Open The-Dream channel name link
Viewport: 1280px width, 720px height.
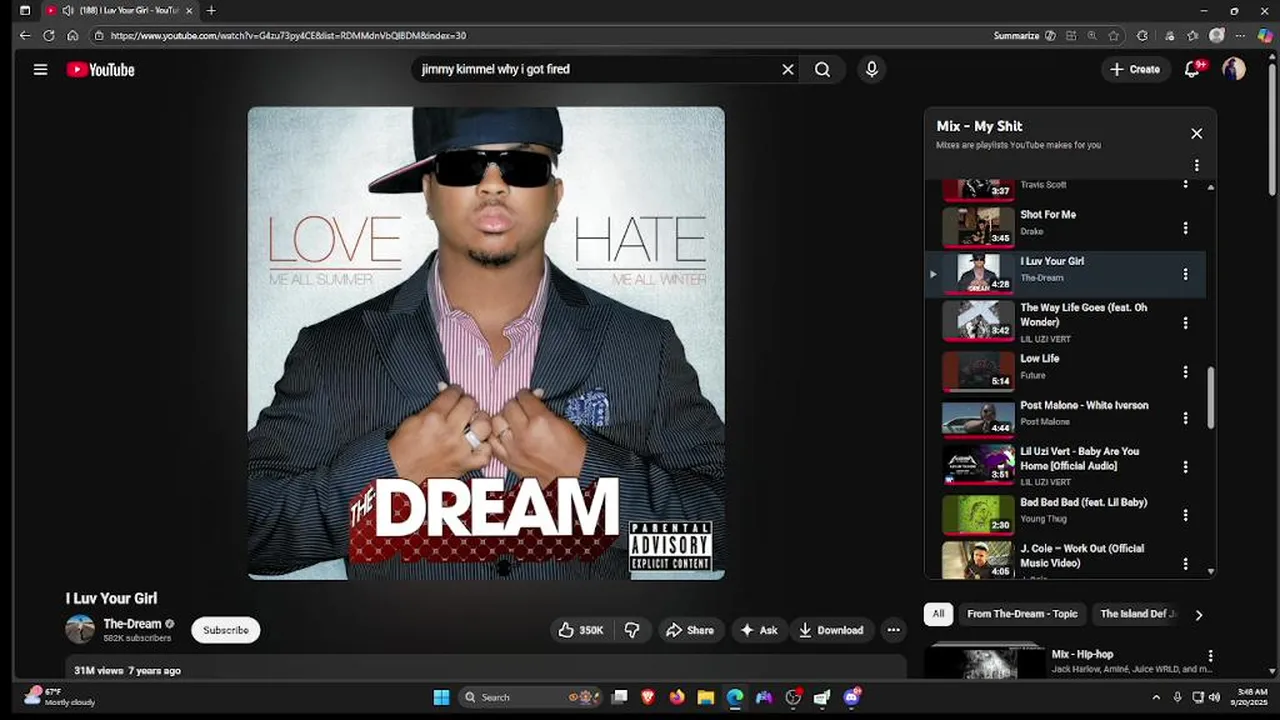coord(132,623)
